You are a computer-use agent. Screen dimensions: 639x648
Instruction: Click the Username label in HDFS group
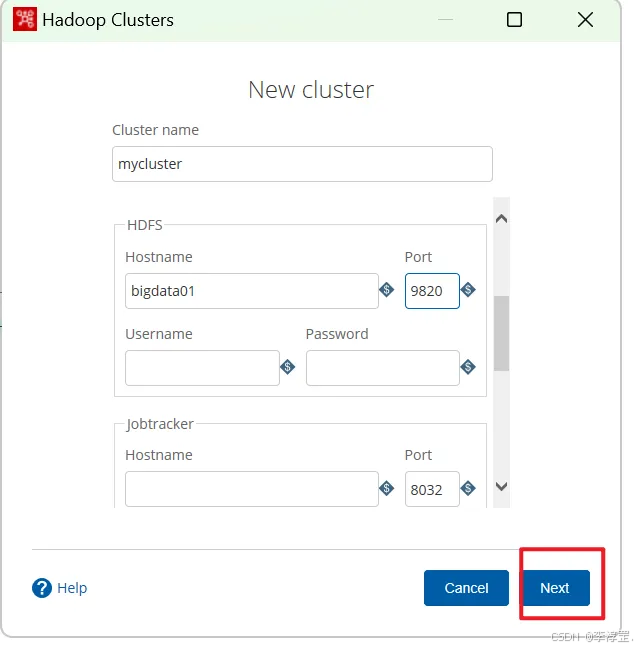(159, 334)
